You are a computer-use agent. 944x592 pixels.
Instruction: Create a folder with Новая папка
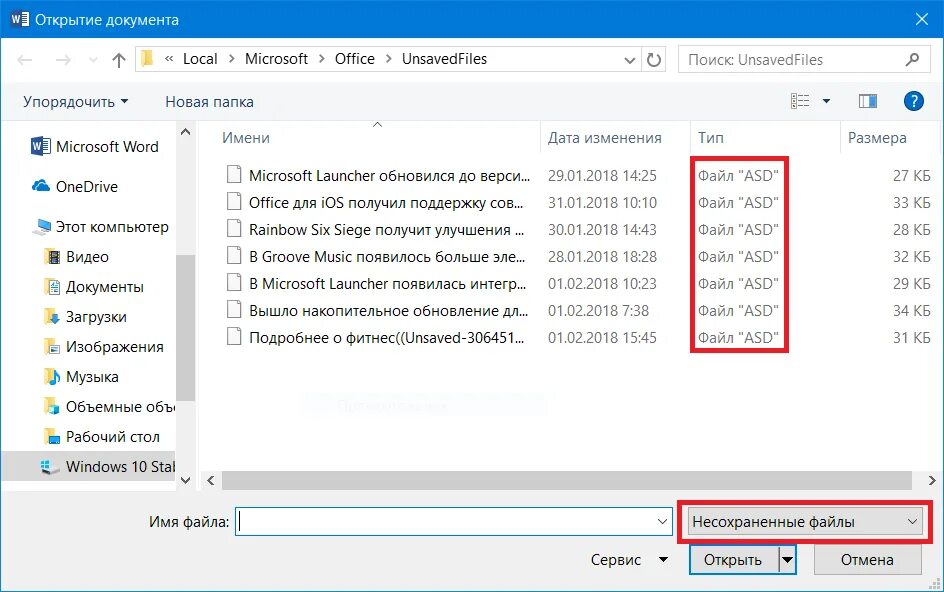[210, 102]
